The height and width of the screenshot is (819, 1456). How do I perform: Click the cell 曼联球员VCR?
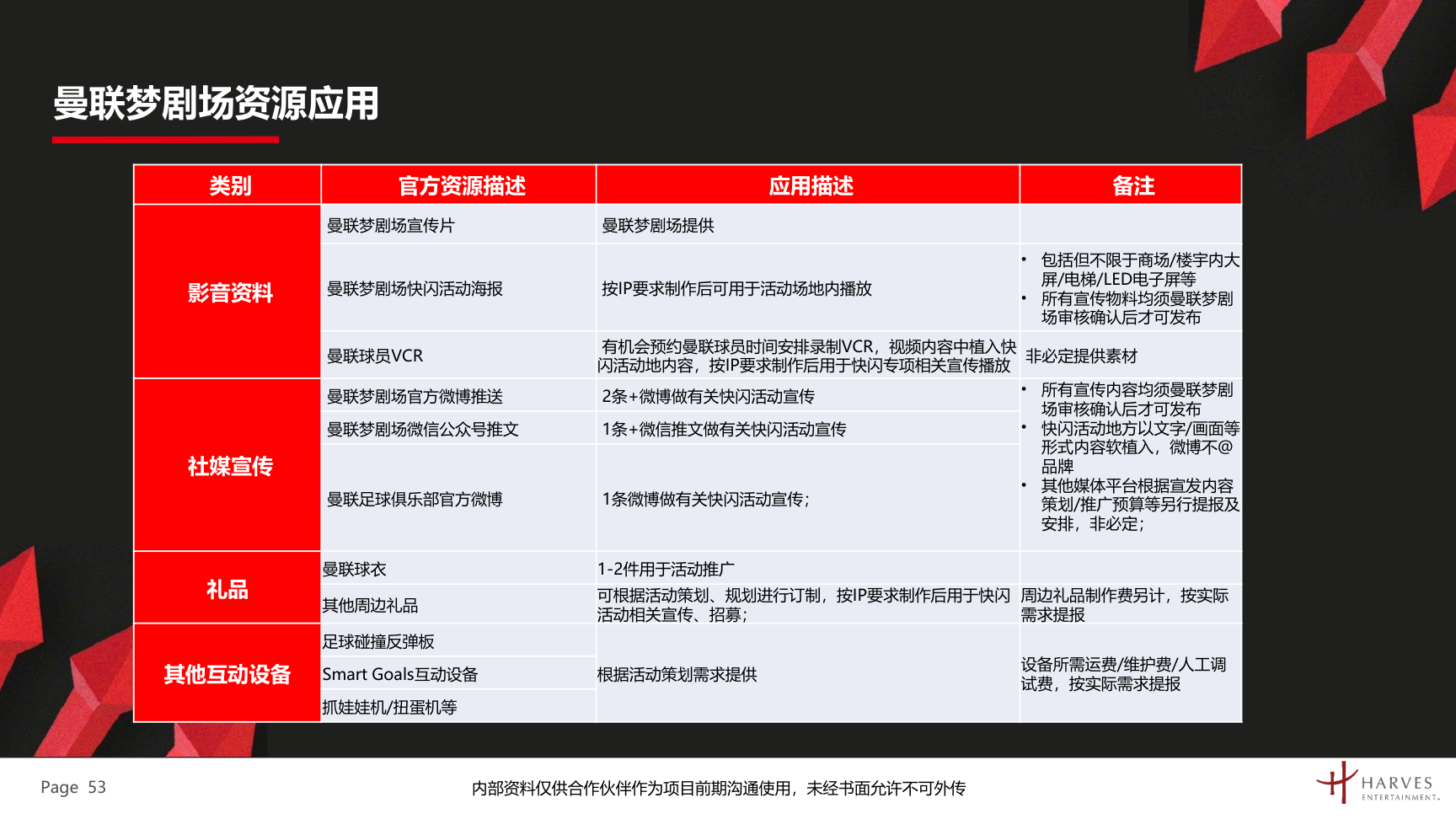tap(459, 356)
